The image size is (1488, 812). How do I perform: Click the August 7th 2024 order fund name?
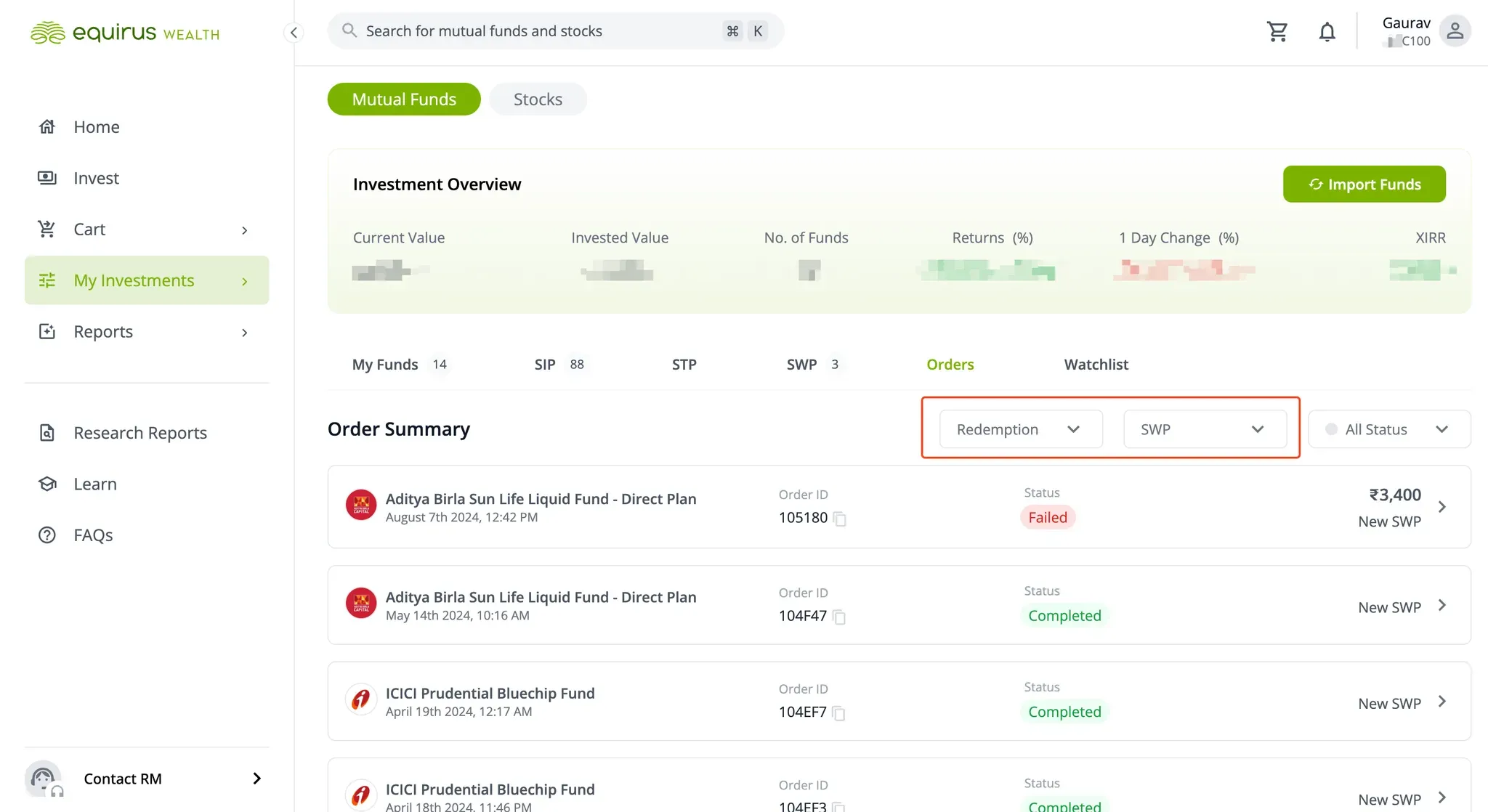click(541, 499)
